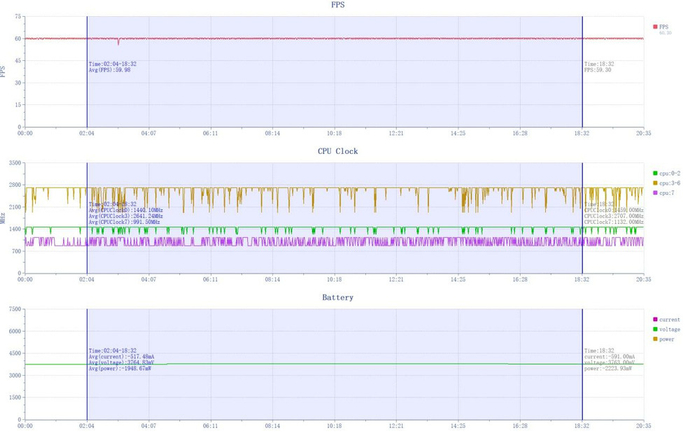Click the green voltage line in Battery chart
700x445 pixels.
pyautogui.click(x=335, y=364)
